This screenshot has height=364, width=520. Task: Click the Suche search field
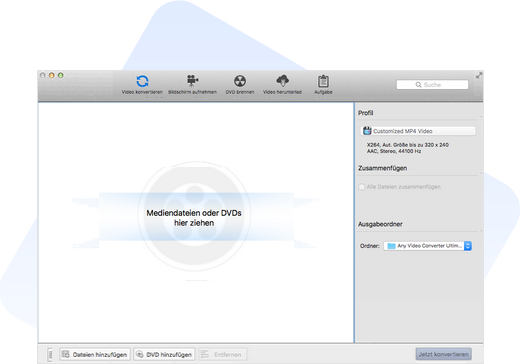pyautogui.click(x=432, y=85)
